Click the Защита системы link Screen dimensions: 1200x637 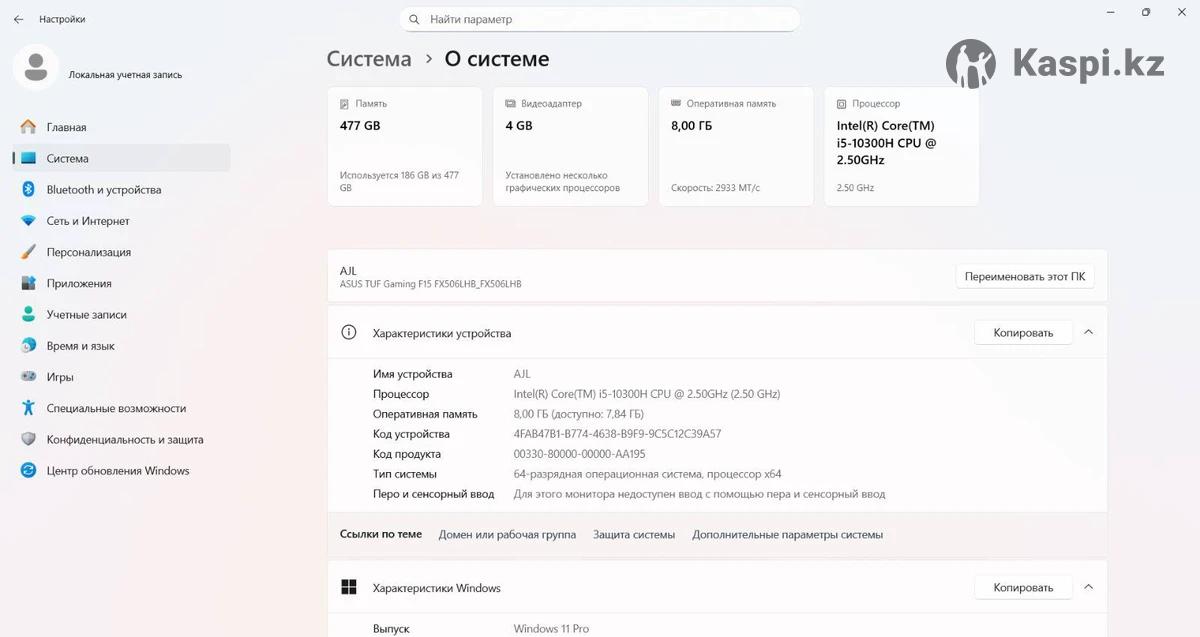[634, 535]
